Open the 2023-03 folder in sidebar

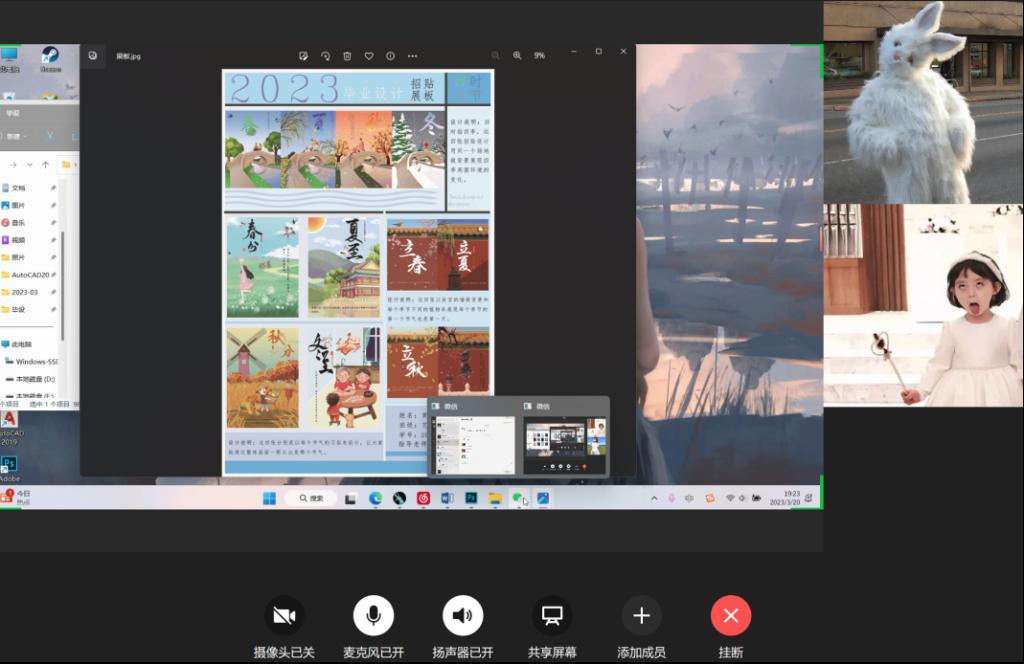[26, 292]
